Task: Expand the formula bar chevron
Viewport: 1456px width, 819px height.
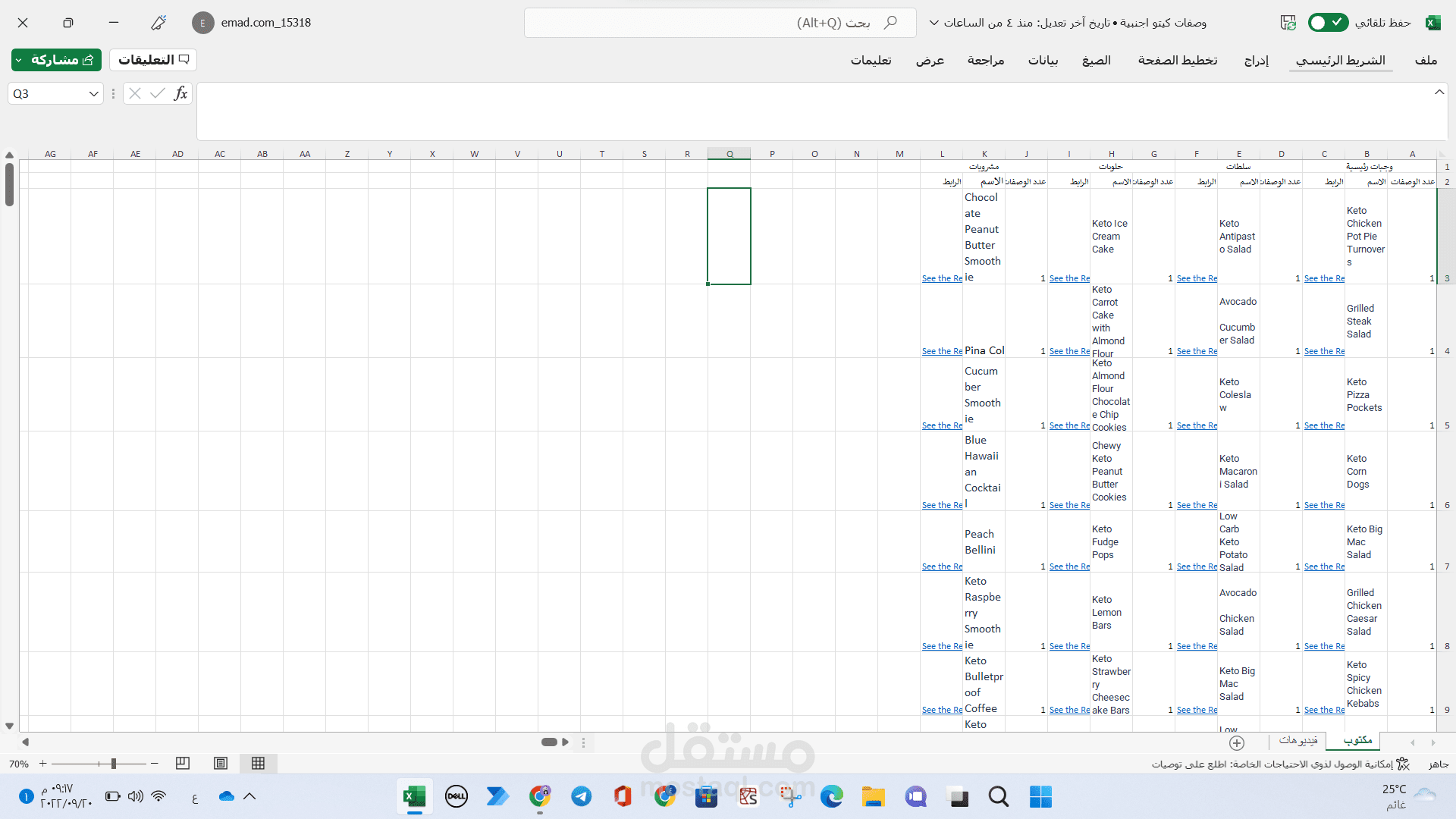Action: (x=1439, y=92)
